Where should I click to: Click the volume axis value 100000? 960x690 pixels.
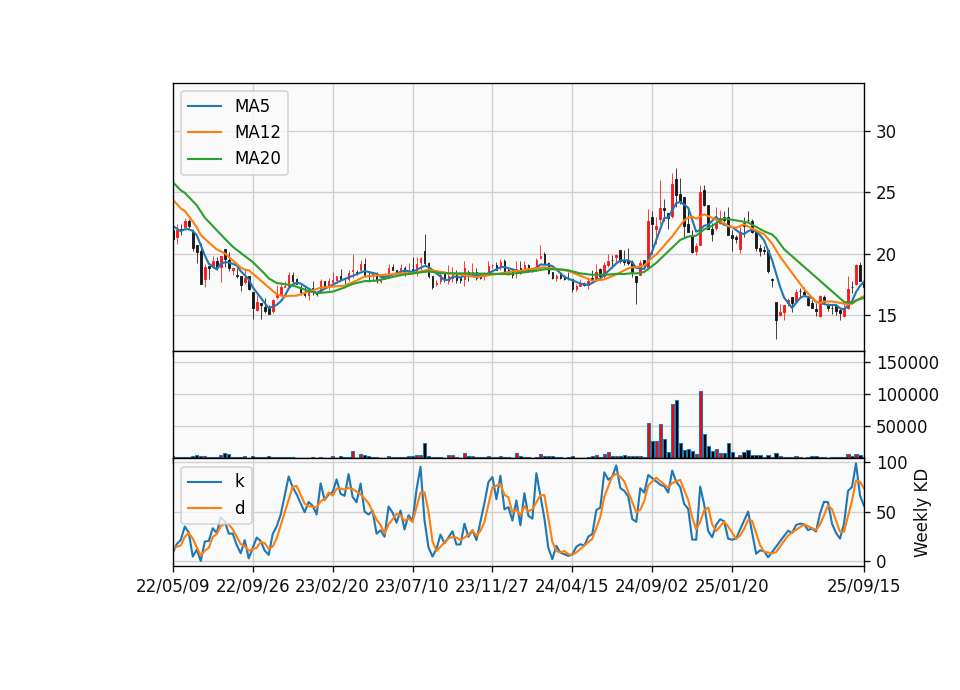[x=907, y=395]
